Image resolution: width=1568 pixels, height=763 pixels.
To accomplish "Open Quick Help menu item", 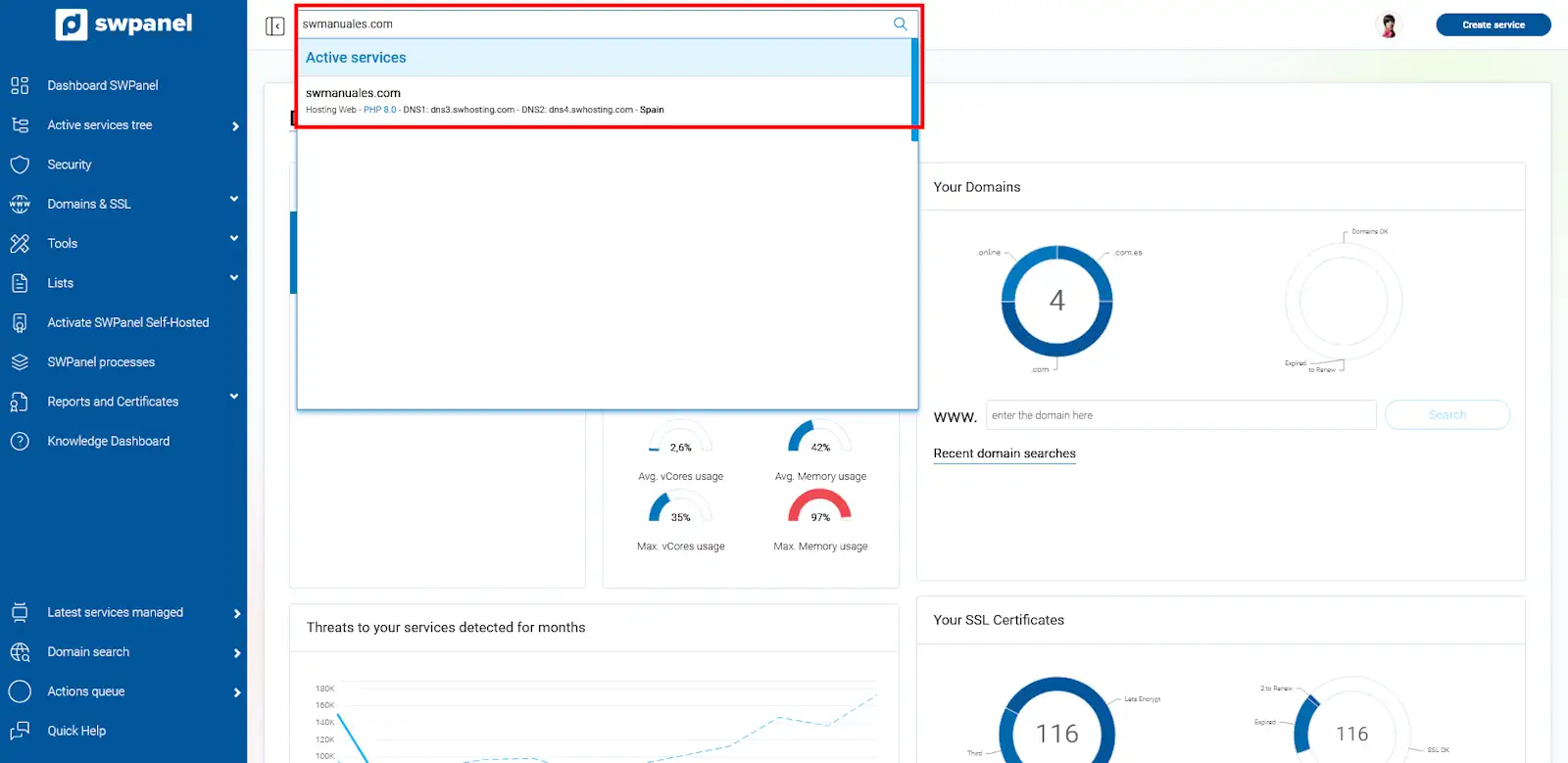I will (76, 731).
